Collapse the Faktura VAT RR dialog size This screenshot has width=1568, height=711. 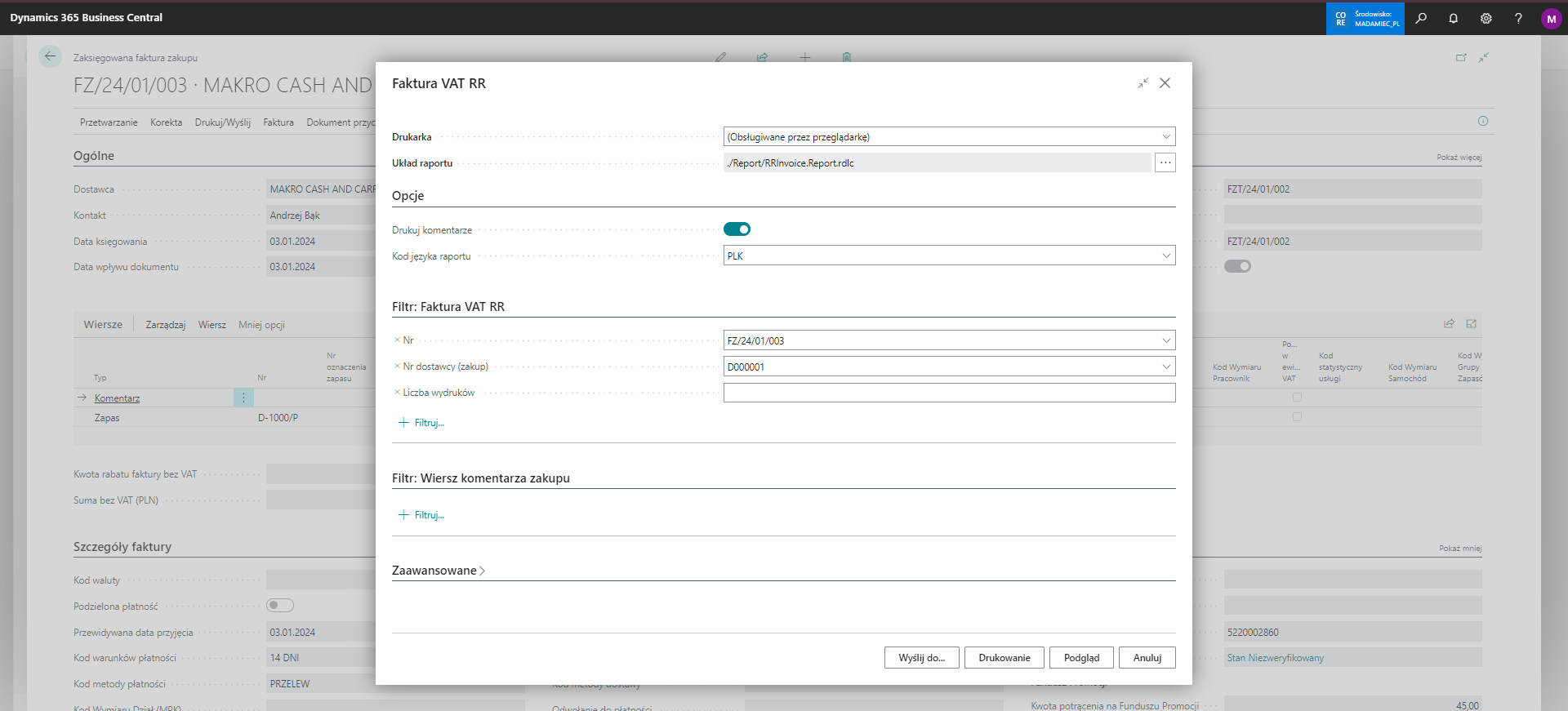(1143, 83)
